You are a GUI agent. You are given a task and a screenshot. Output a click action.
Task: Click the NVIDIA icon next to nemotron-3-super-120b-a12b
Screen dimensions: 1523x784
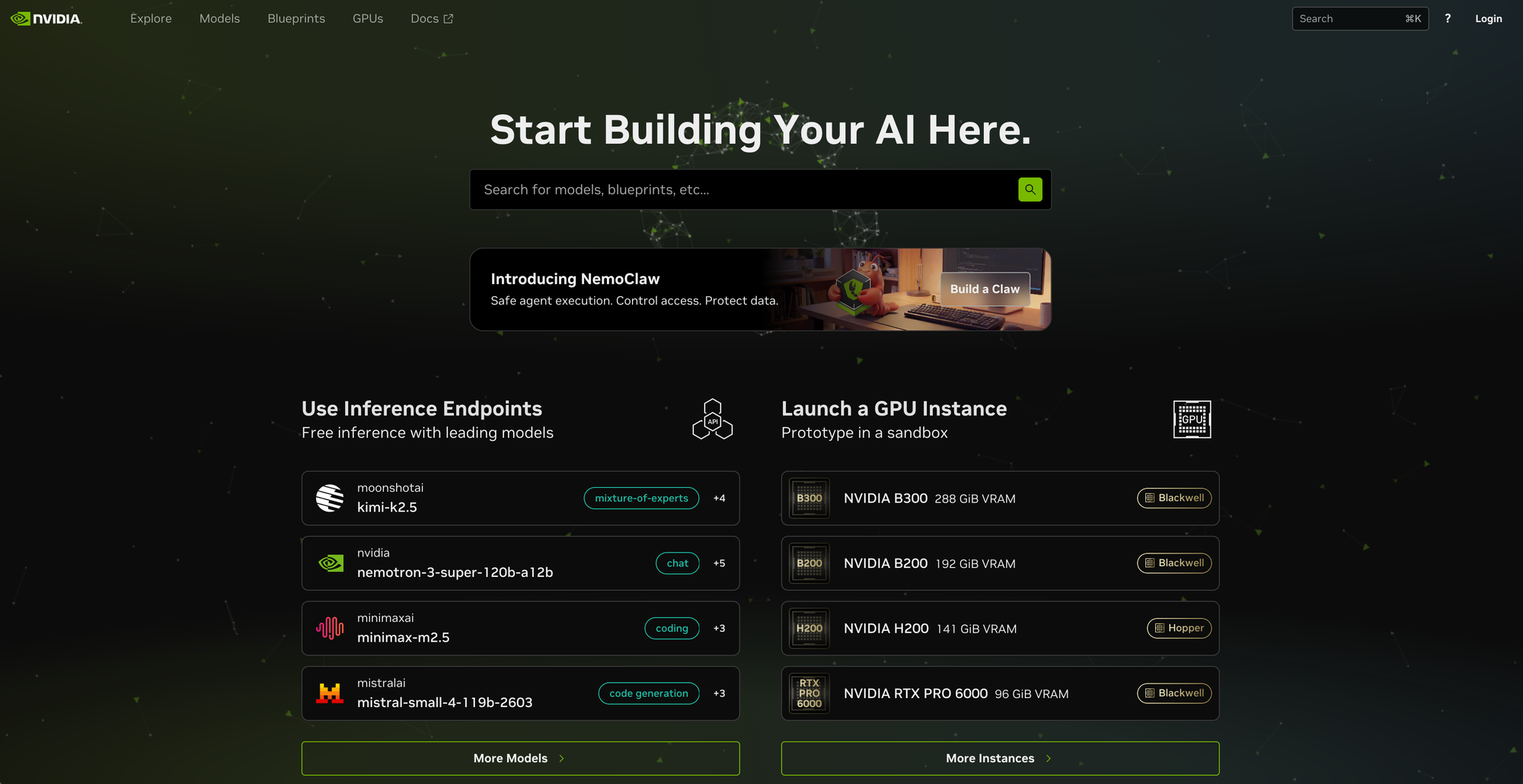330,563
